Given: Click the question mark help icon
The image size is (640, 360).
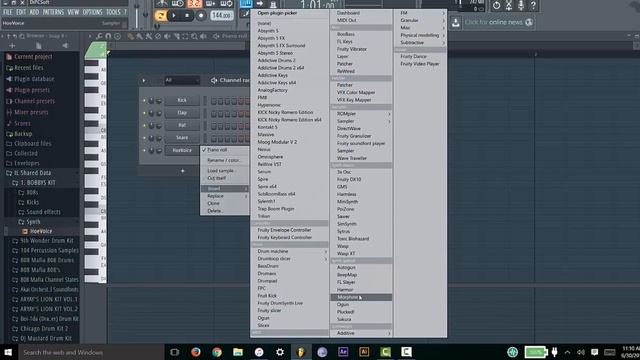Looking at the screenshot, I should pos(533,5).
